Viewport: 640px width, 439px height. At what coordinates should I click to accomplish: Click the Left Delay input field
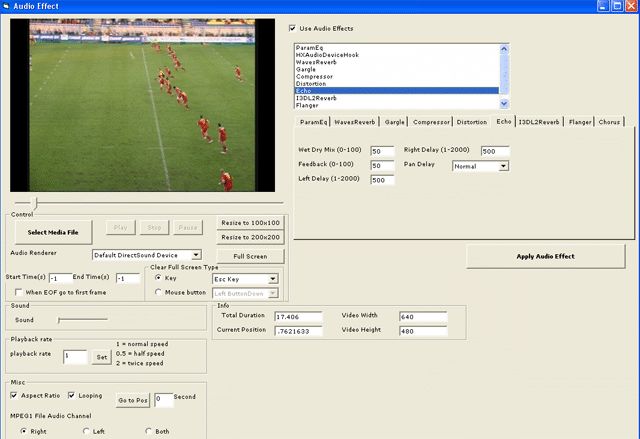(382, 180)
